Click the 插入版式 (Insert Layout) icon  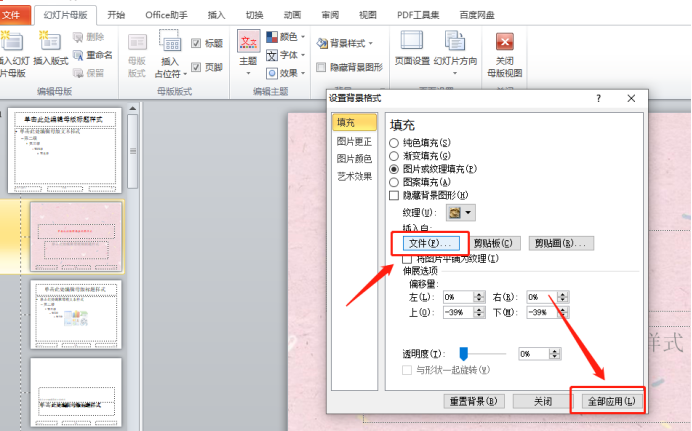pos(51,43)
